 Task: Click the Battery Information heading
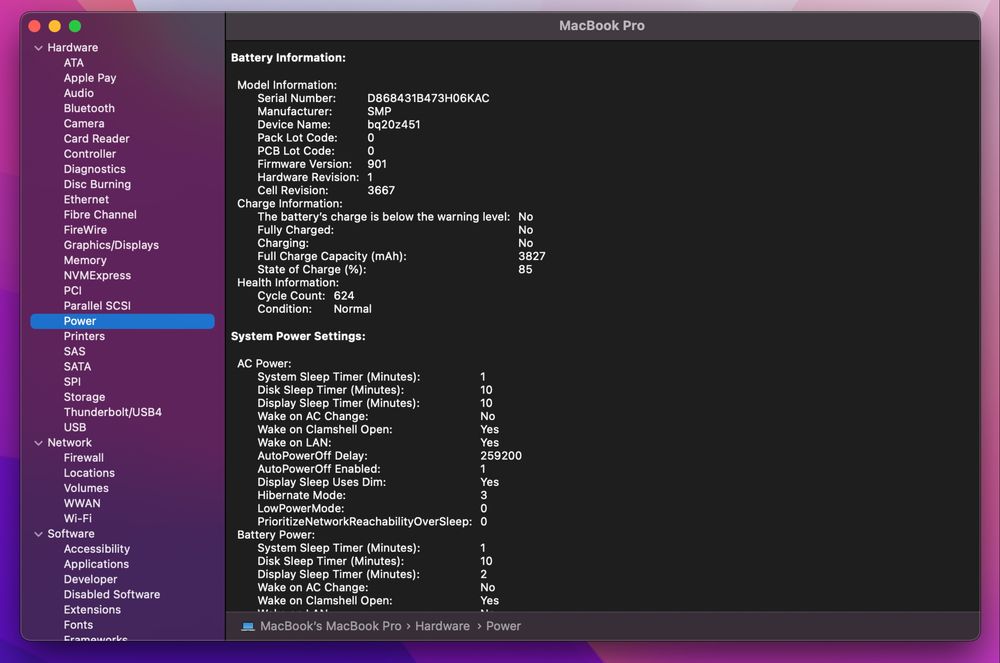tap(288, 57)
